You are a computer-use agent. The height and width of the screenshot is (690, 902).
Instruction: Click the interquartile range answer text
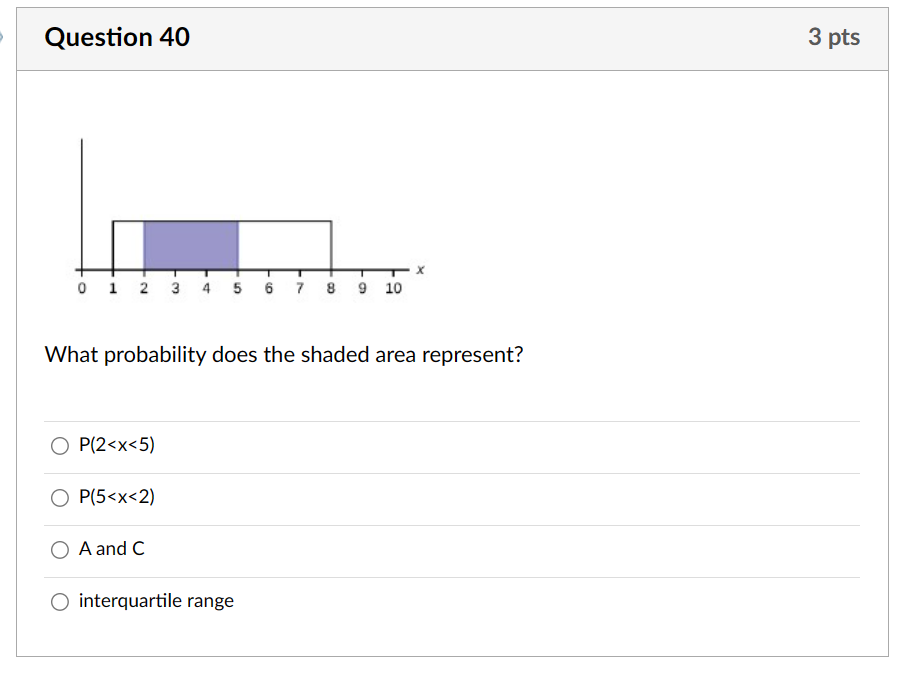pos(156,601)
